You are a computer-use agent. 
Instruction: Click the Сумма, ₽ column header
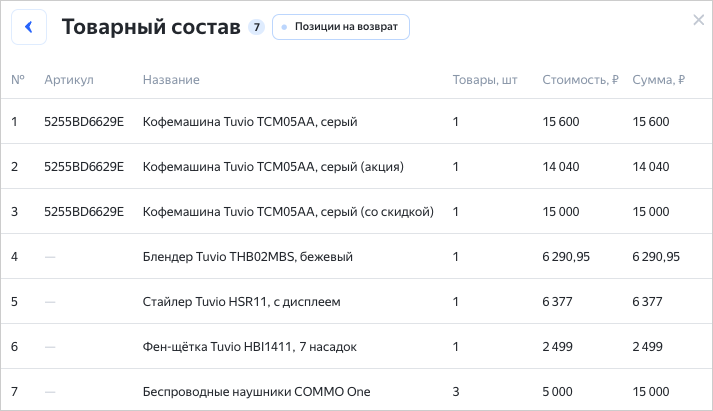tap(658, 80)
